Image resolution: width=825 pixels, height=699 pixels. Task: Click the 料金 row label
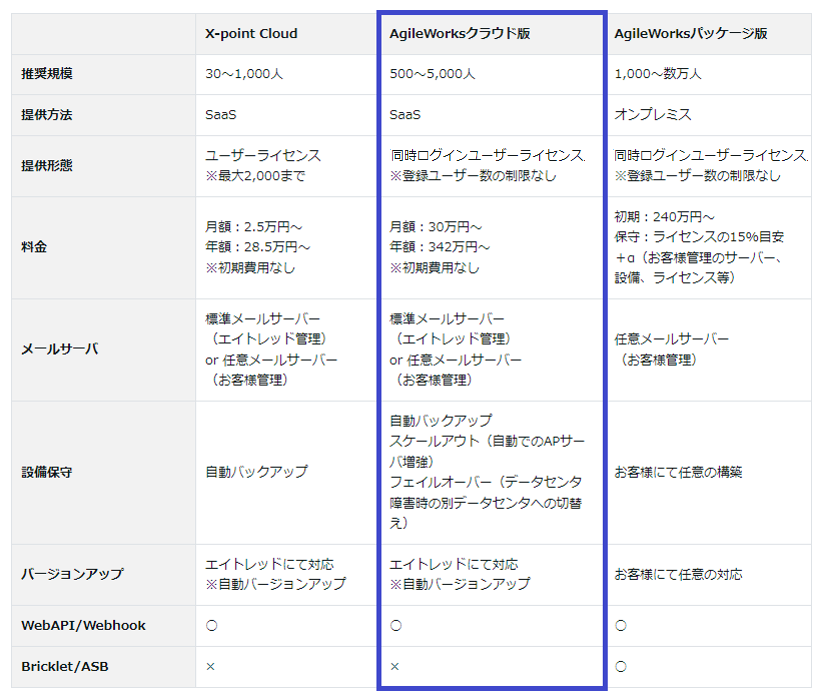[34, 247]
